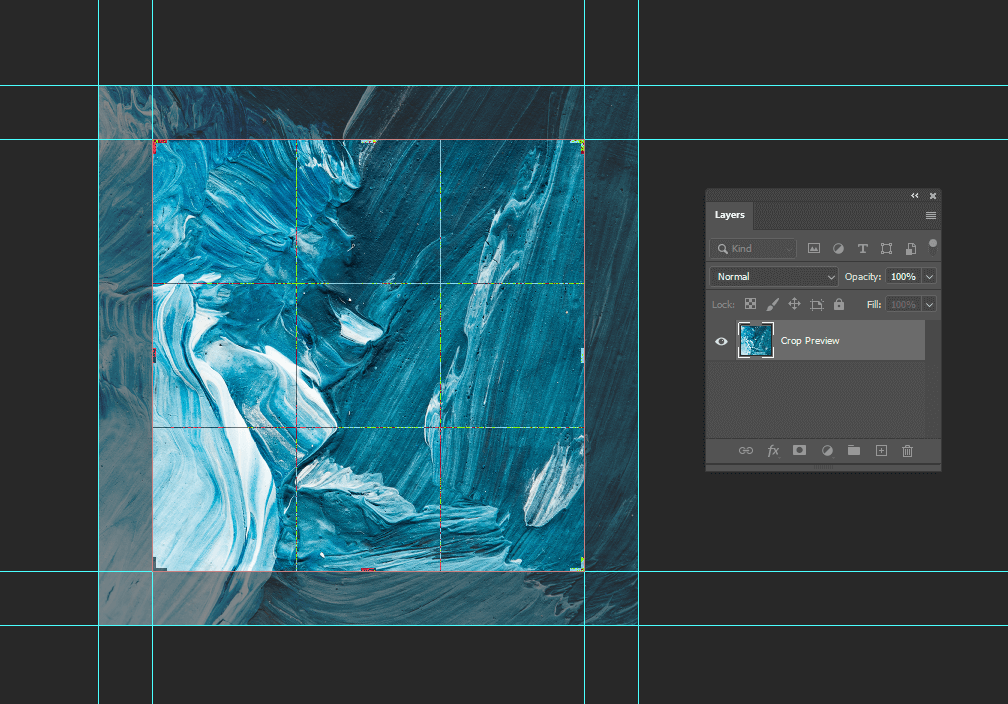Lock image pixels with brush icon
The image size is (1008, 704).
click(773, 304)
